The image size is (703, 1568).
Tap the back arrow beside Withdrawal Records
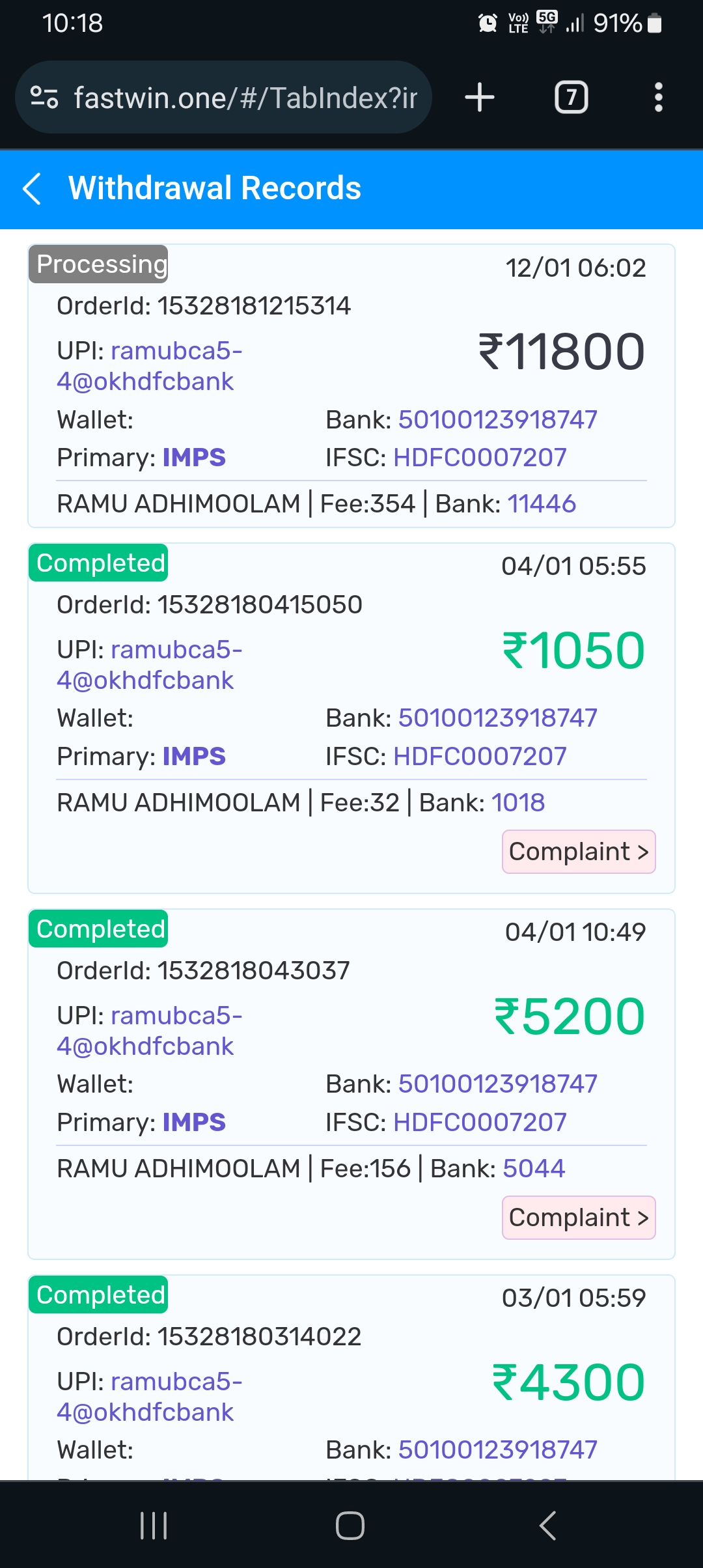(x=32, y=189)
